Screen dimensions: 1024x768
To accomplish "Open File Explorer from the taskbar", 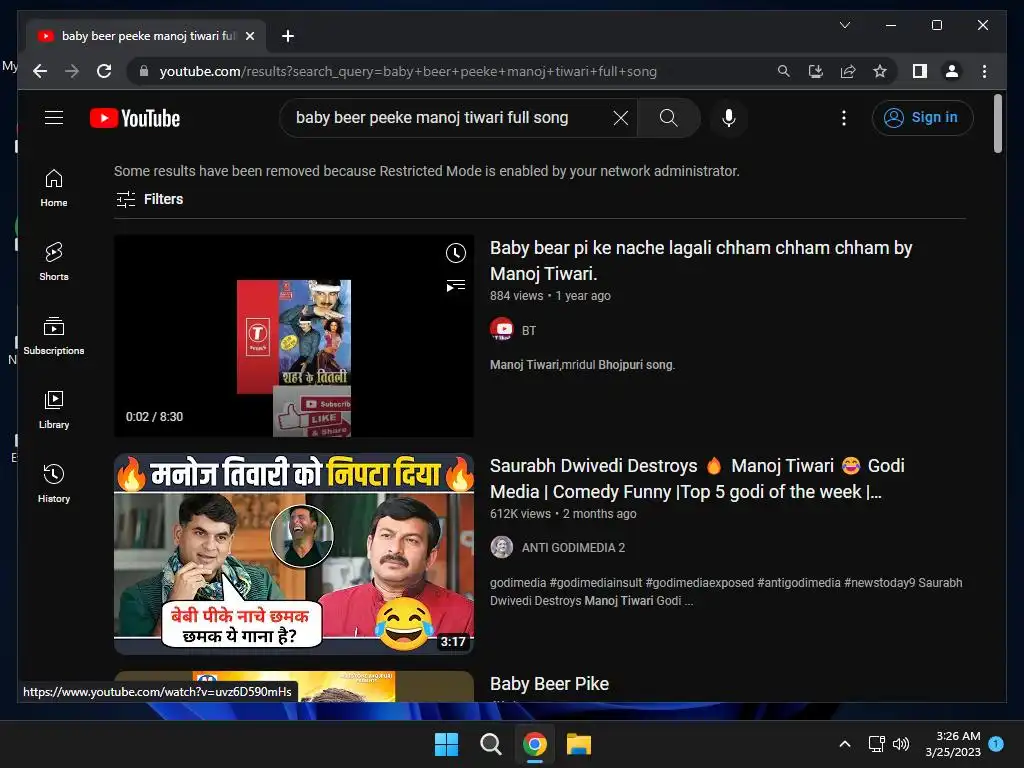I will coord(579,744).
